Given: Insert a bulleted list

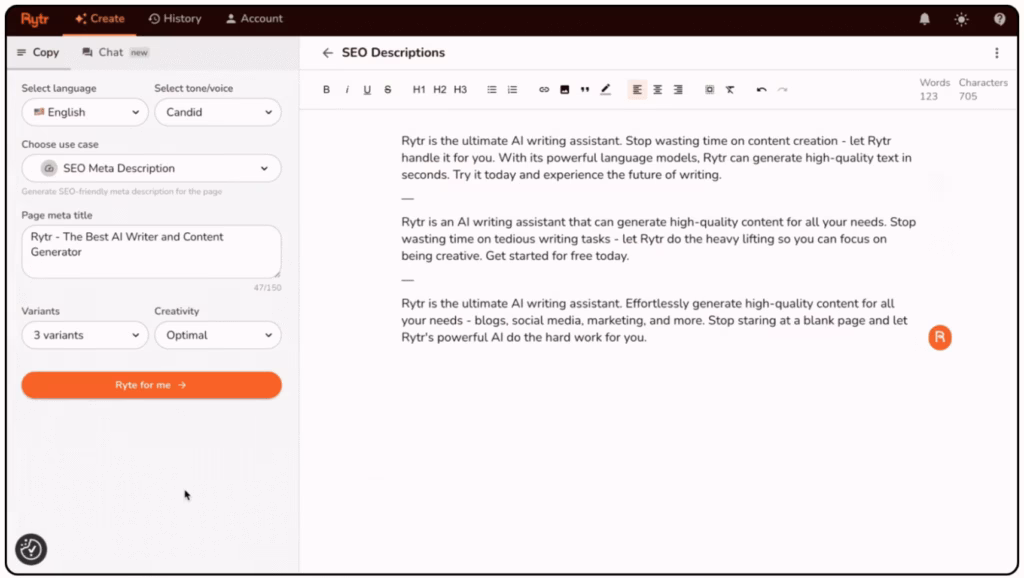Looking at the screenshot, I should coord(492,90).
